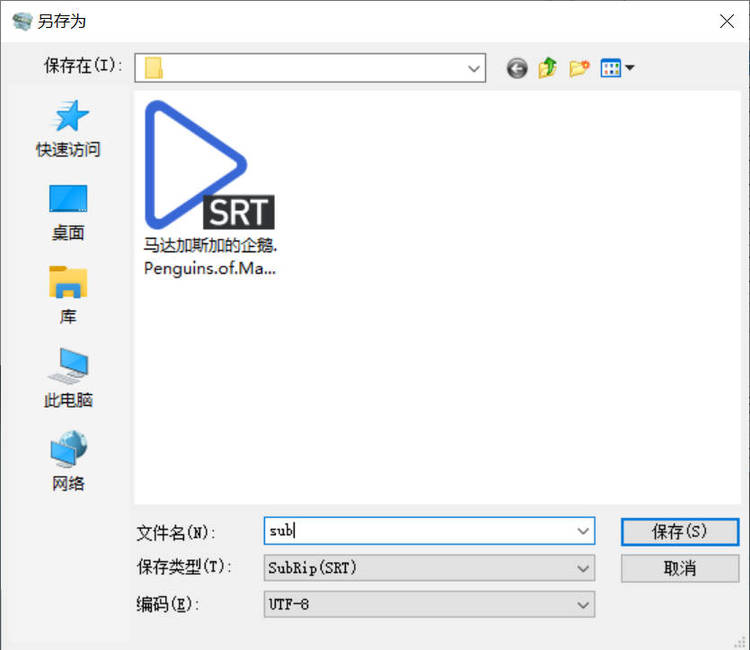
Task: Click the folder icon in Save in box
Action: click(154, 68)
